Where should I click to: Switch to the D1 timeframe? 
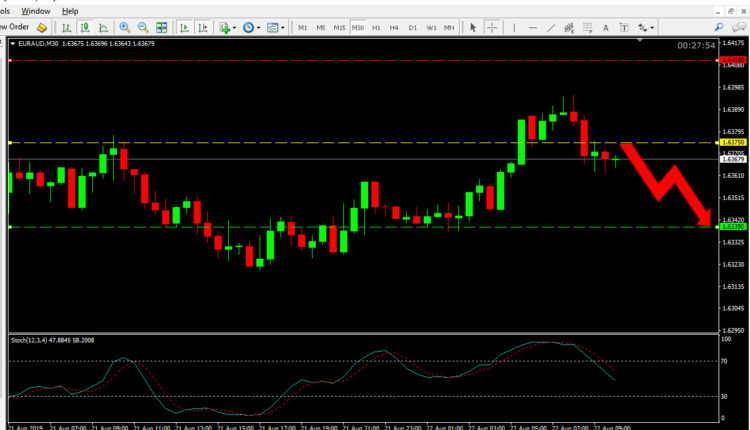point(412,28)
